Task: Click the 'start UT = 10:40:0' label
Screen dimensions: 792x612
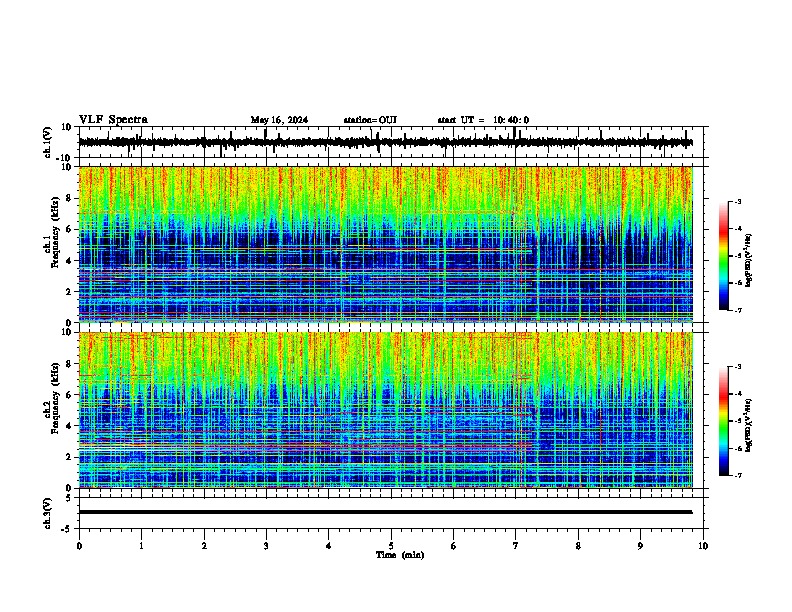Action: (x=483, y=120)
